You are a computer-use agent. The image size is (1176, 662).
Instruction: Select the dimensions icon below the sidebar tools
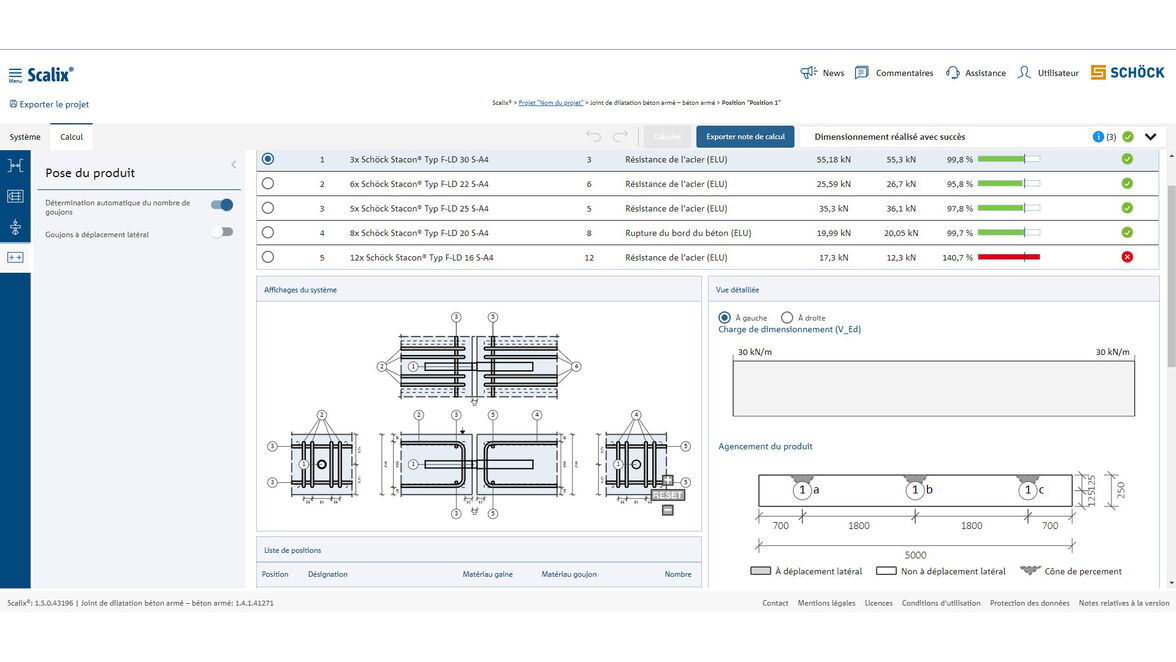(x=15, y=257)
